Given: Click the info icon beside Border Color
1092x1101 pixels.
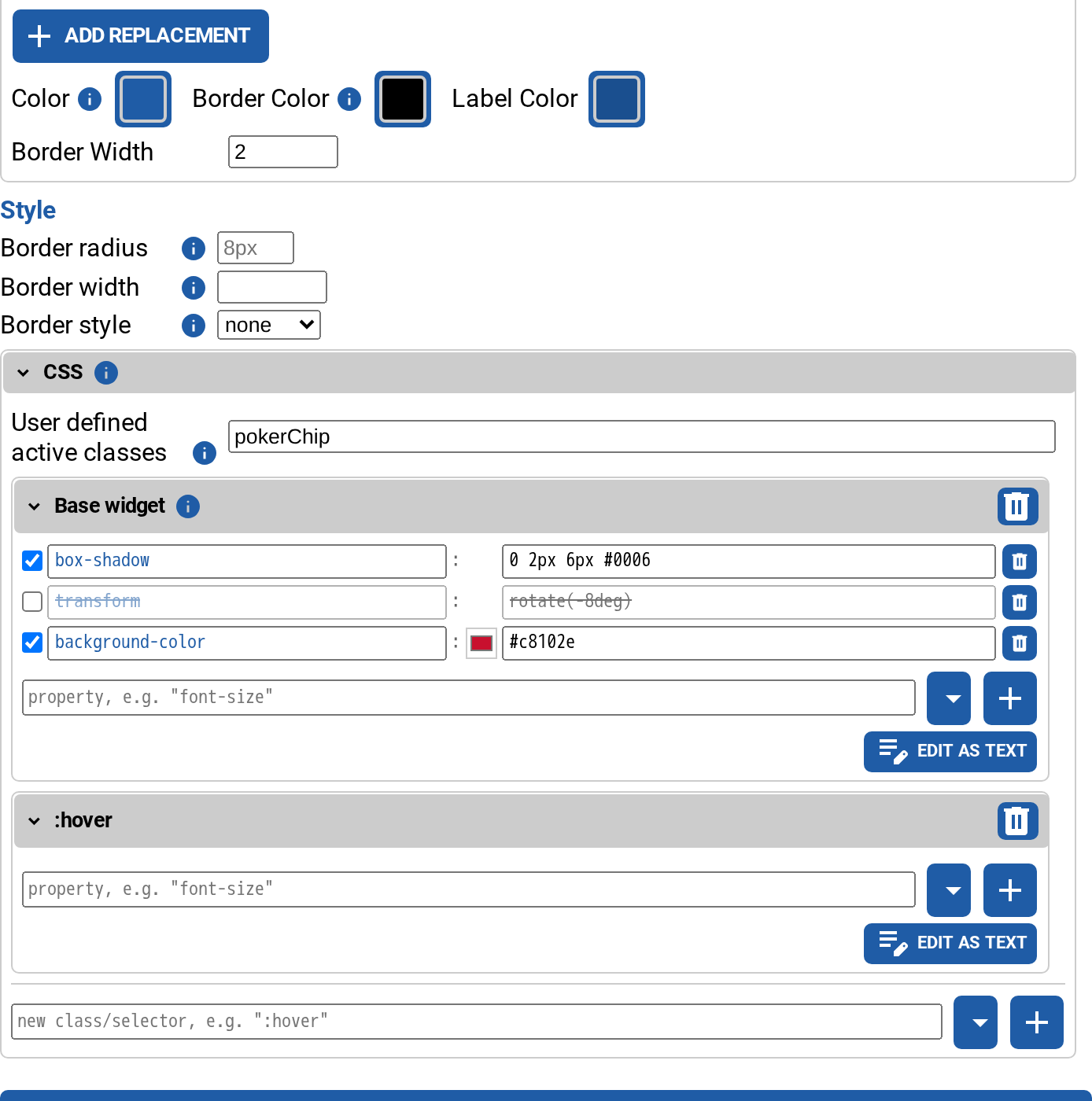Looking at the screenshot, I should point(349,99).
